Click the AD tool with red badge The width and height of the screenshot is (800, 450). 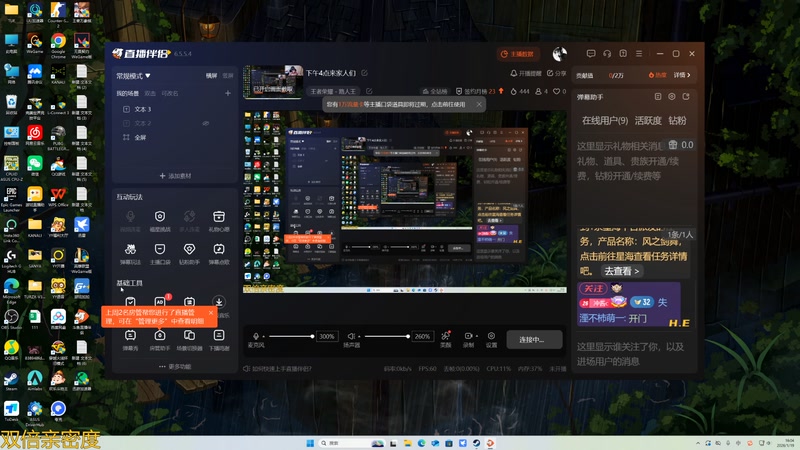160,302
